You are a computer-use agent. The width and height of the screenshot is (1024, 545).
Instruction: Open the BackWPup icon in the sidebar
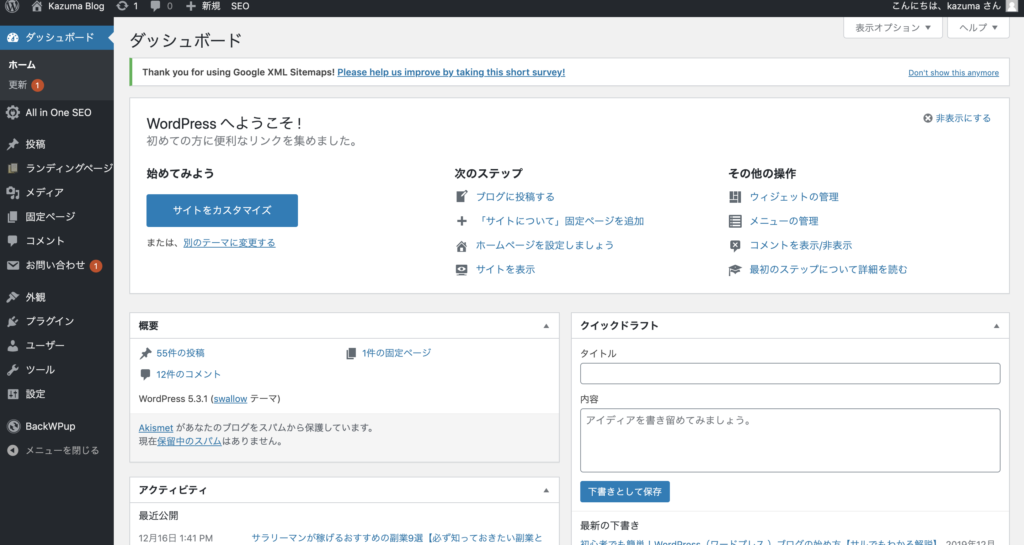(x=12, y=426)
